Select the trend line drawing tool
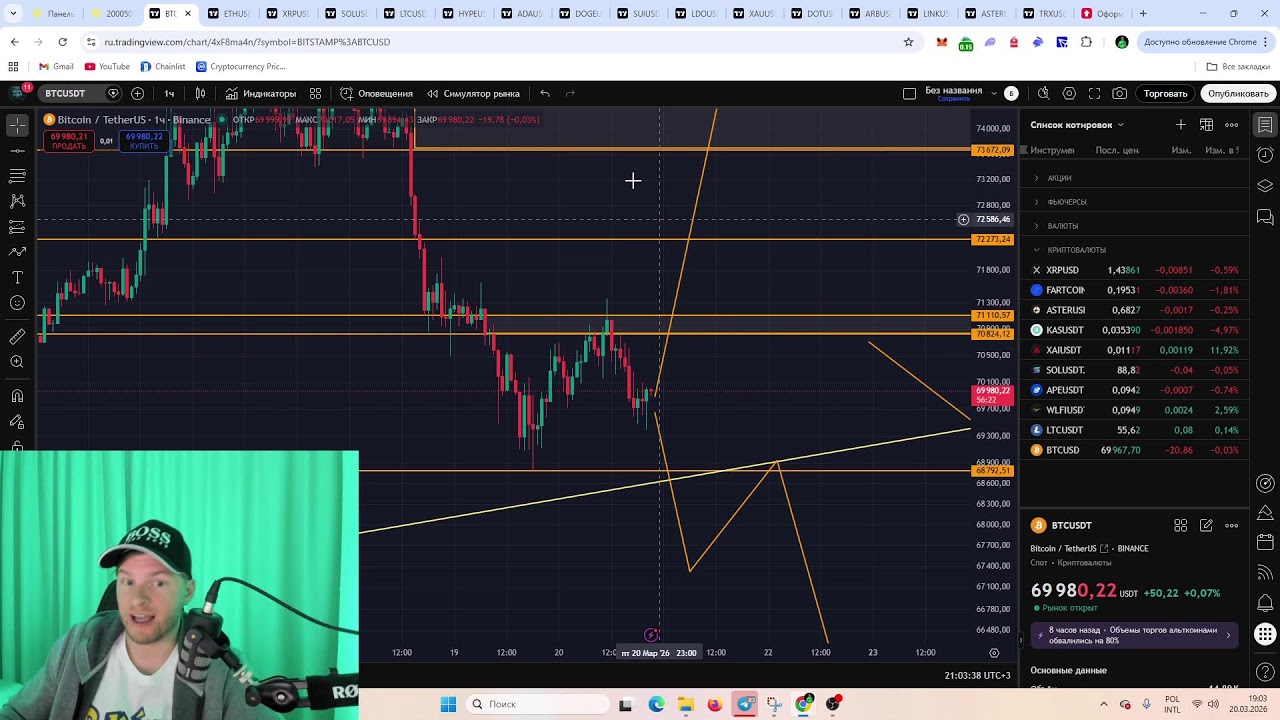The width and height of the screenshot is (1280, 720). pos(17,150)
